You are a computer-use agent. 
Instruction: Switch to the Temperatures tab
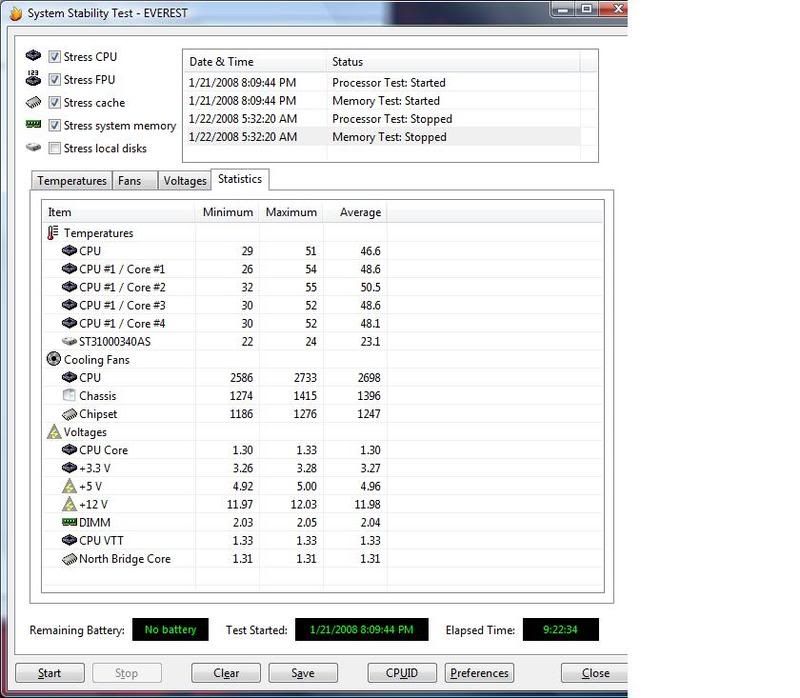[71, 181]
